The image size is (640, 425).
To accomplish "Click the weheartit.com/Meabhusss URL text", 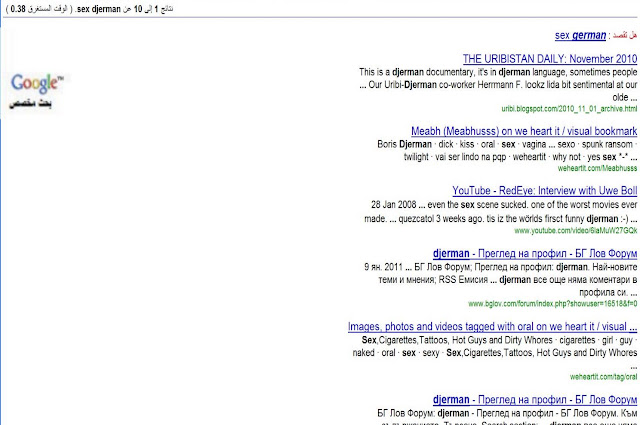I will [597, 168].
